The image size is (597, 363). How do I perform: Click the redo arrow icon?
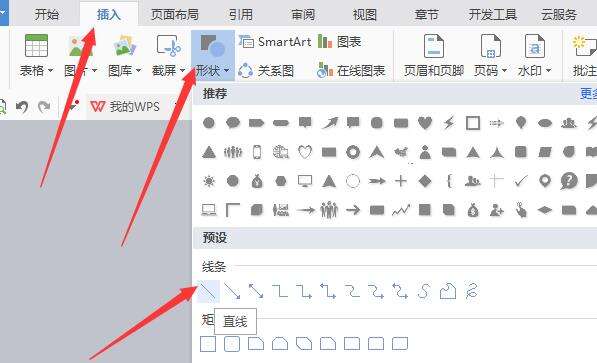44,106
